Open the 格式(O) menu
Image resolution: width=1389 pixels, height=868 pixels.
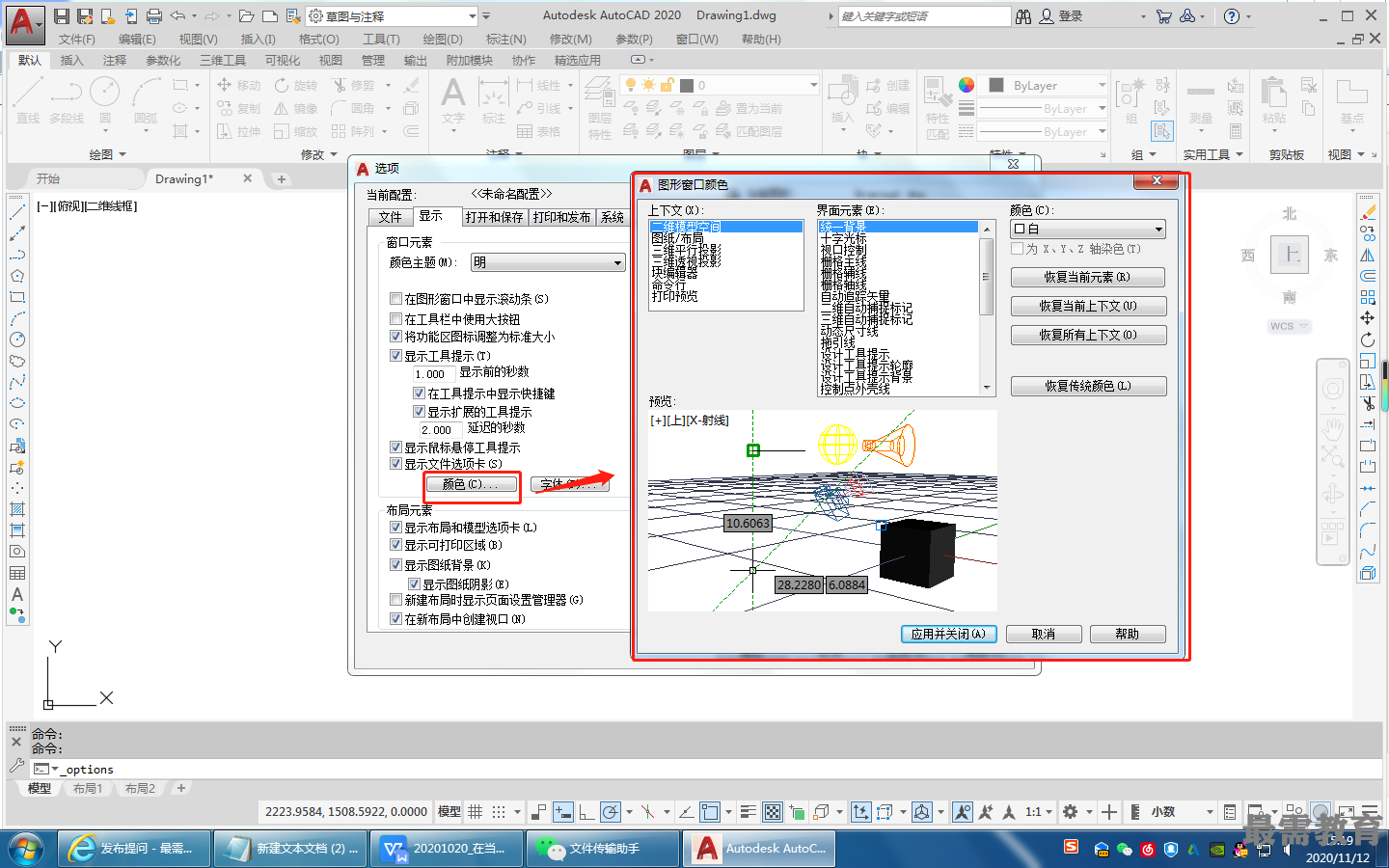(x=319, y=40)
